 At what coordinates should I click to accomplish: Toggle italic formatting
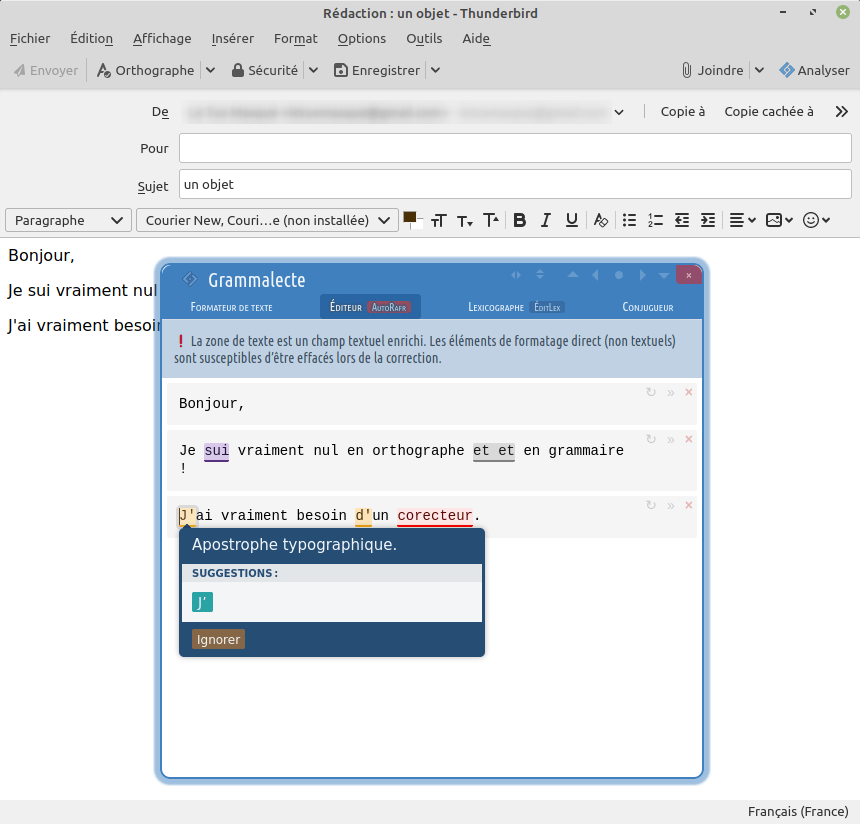point(545,220)
